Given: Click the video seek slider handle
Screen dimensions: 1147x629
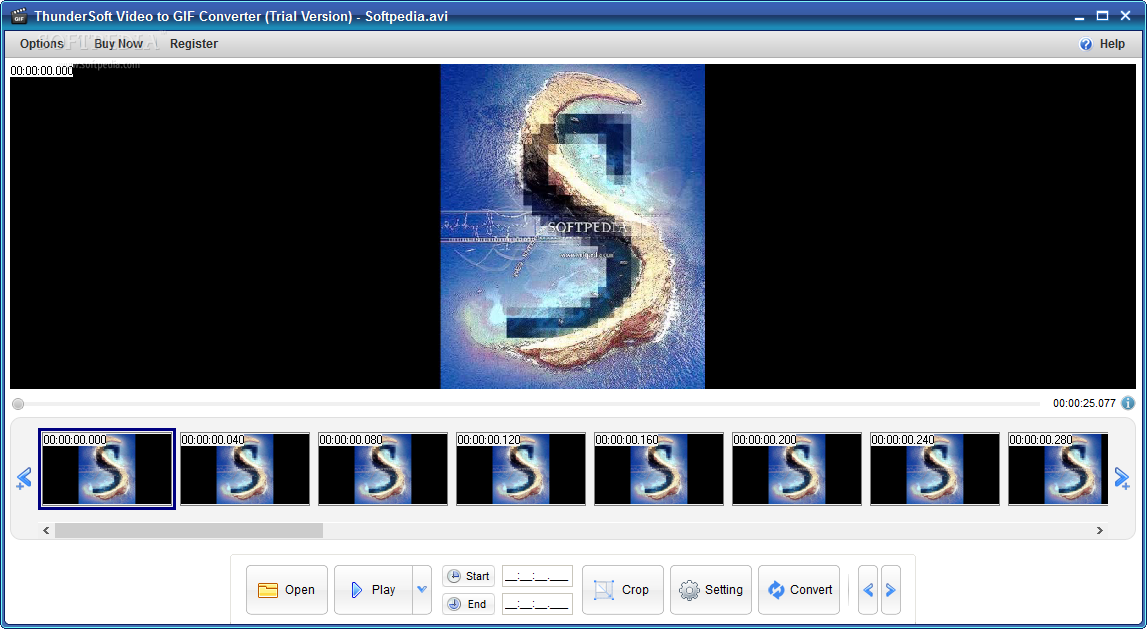Looking at the screenshot, I should tap(18, 404).
